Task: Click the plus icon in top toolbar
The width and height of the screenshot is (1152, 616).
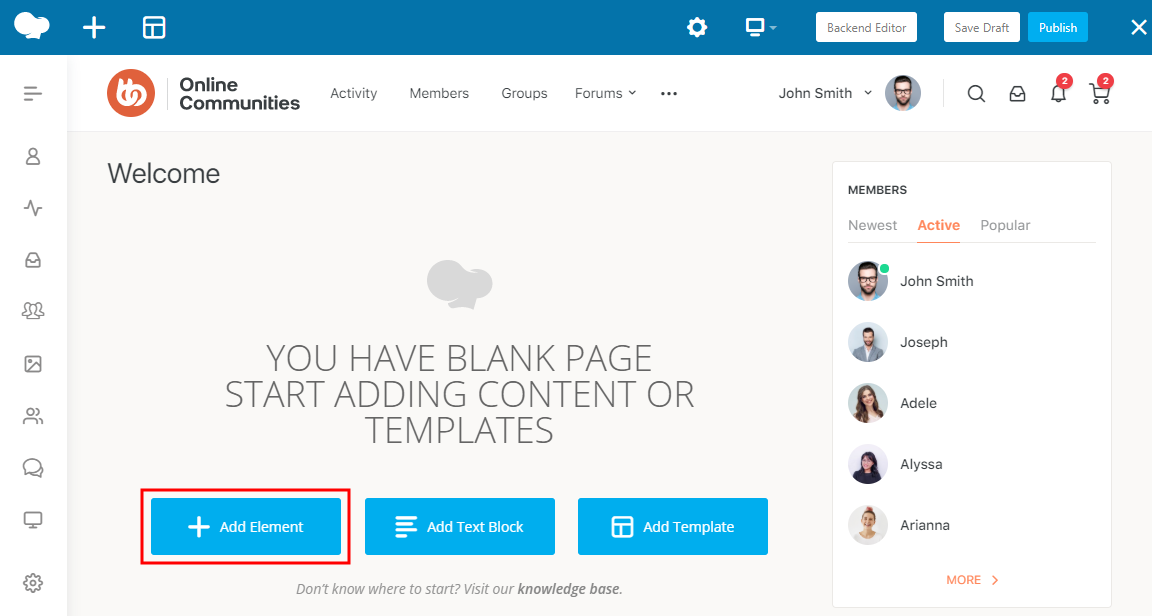Action: point(93,28)
